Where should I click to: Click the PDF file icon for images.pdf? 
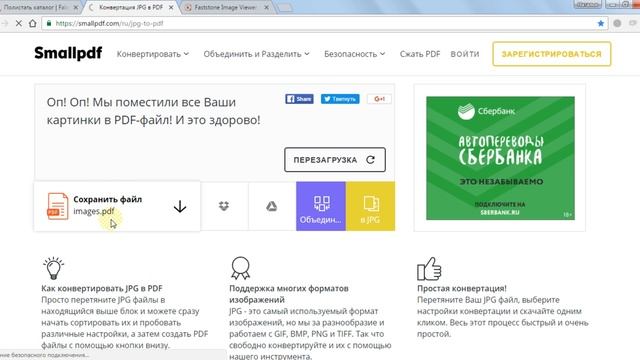pyautogui.click(x=58, y=206)
